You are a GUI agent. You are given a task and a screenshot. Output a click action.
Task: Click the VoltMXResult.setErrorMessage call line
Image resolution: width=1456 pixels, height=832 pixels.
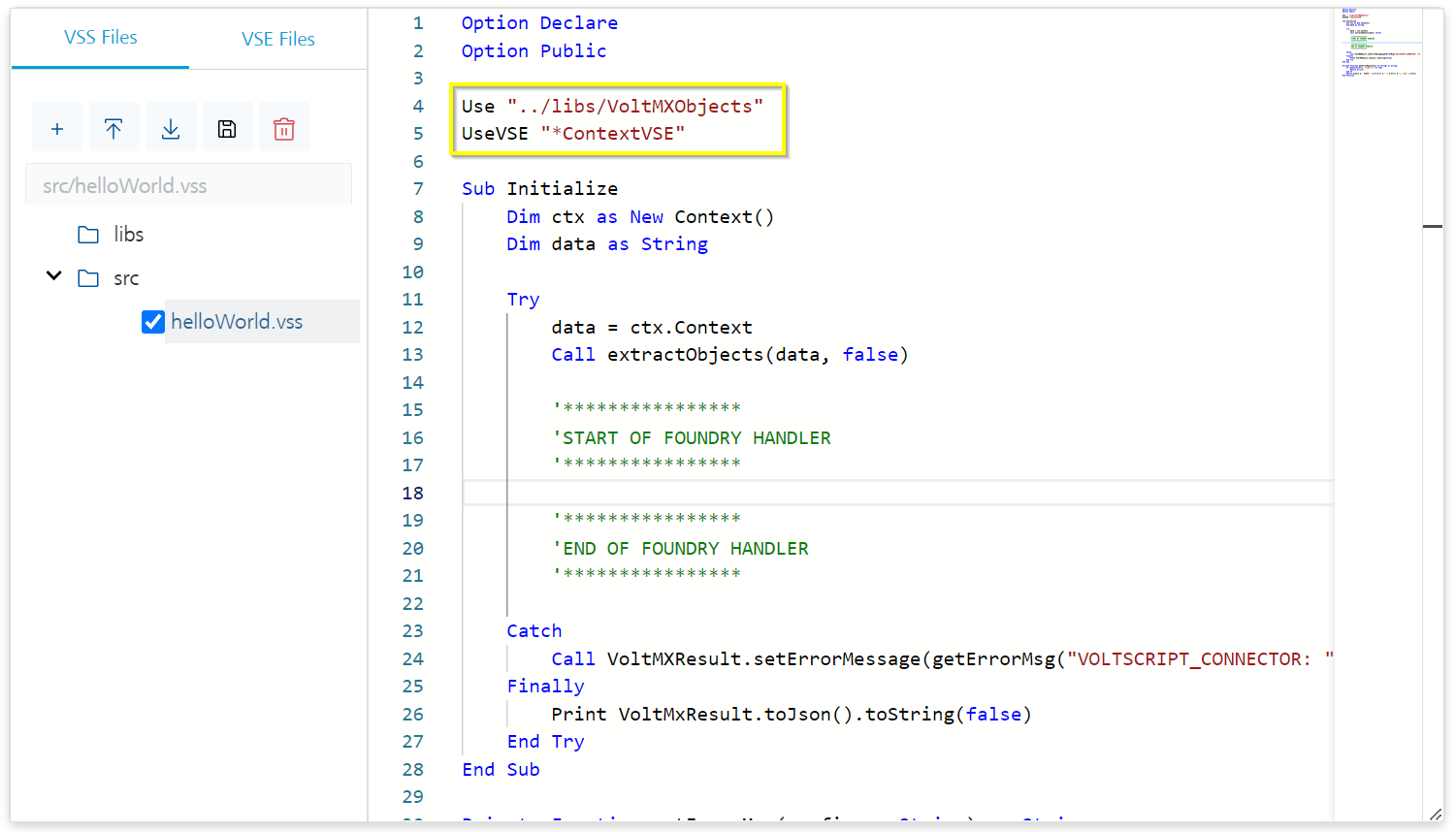click(x=943, y=659)
